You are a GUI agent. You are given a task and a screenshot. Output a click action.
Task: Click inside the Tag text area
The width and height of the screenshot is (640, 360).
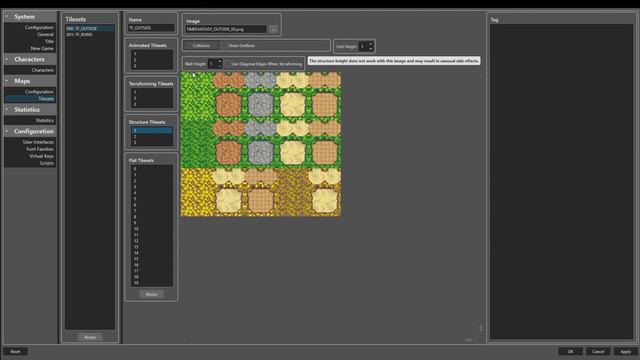tap(561, 182)
